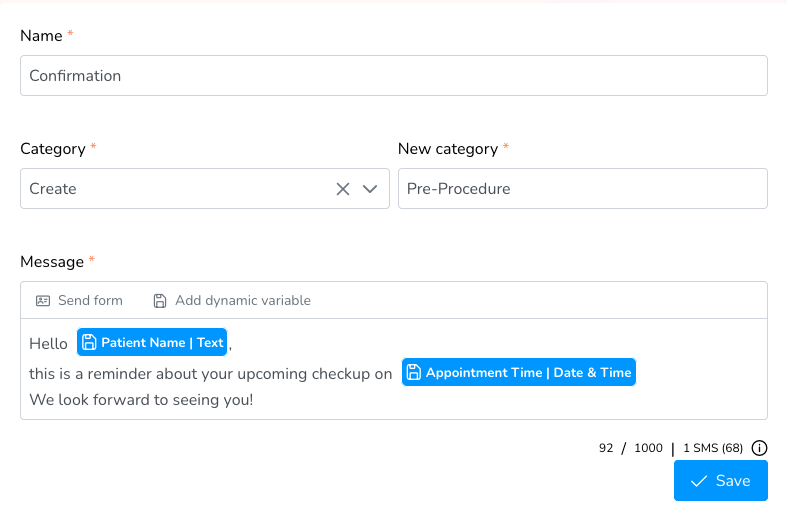Choose Add dynamic variable in message toolbar

242,300
